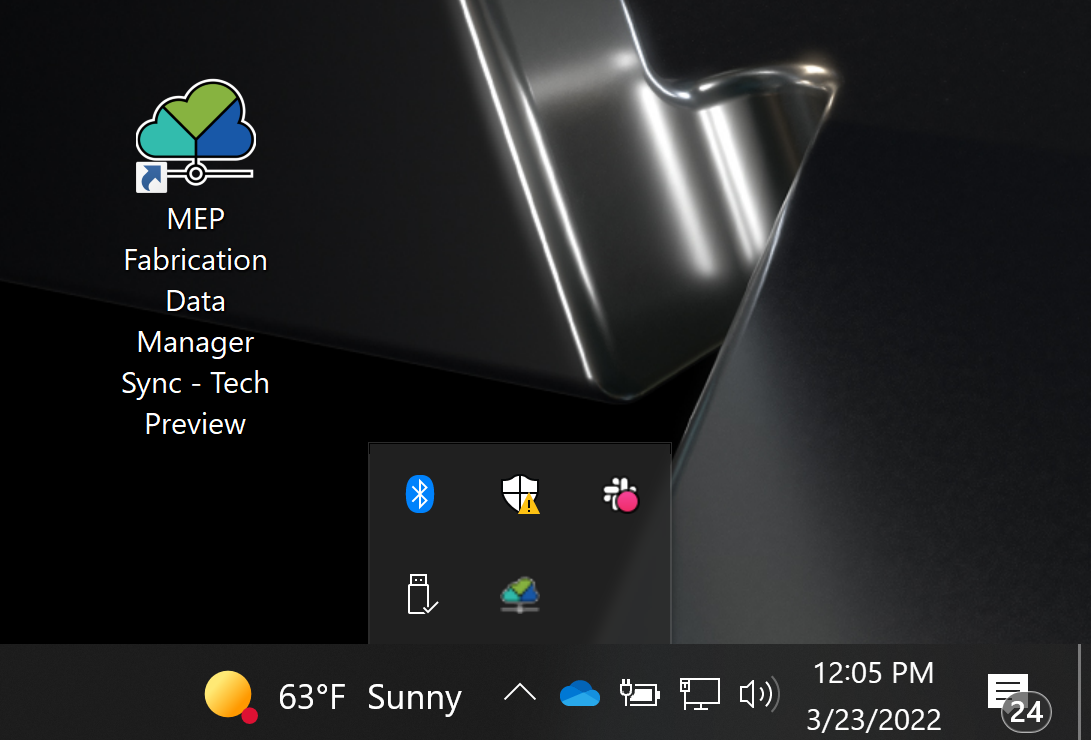Click the 3/23/2022 date in taskbar

point(873,719)
